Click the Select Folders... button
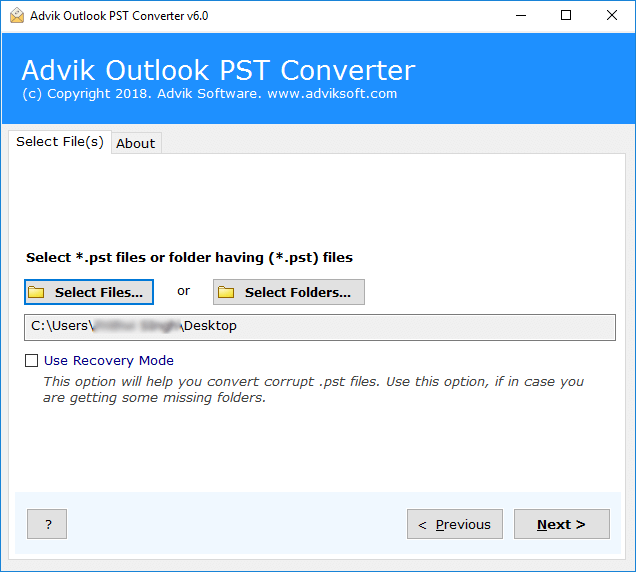 click(289, 292)
